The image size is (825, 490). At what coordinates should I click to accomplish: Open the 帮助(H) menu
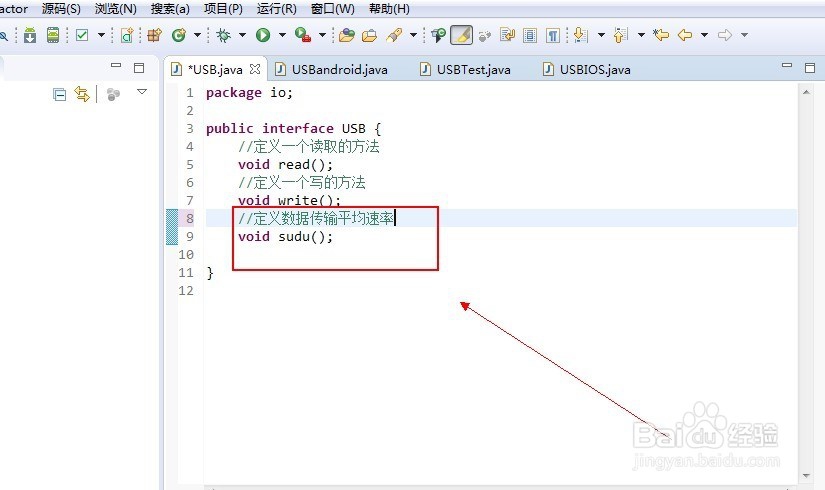tap(389, 9)
